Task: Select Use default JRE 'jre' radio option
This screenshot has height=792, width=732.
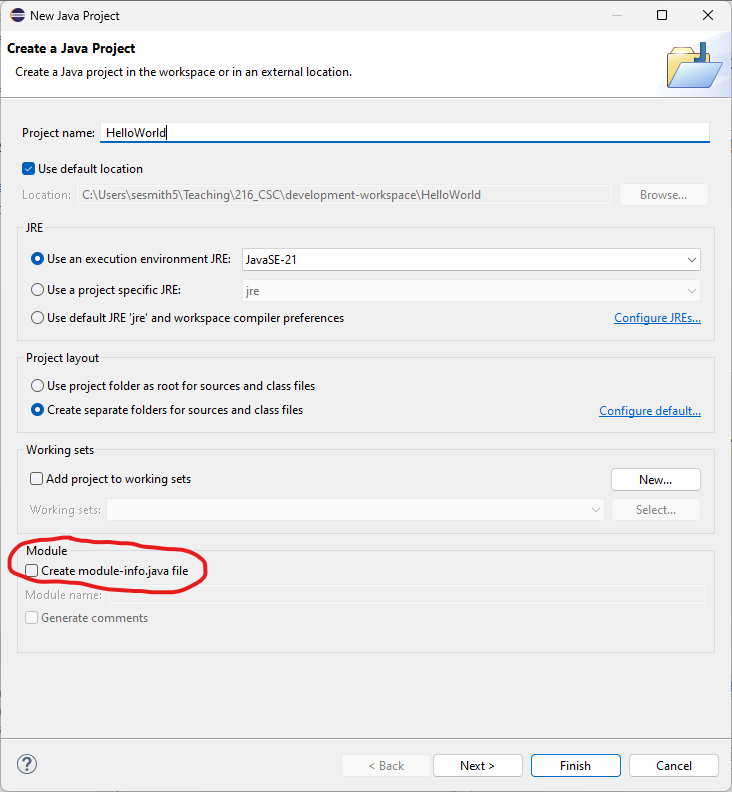Action: [37, 318]
